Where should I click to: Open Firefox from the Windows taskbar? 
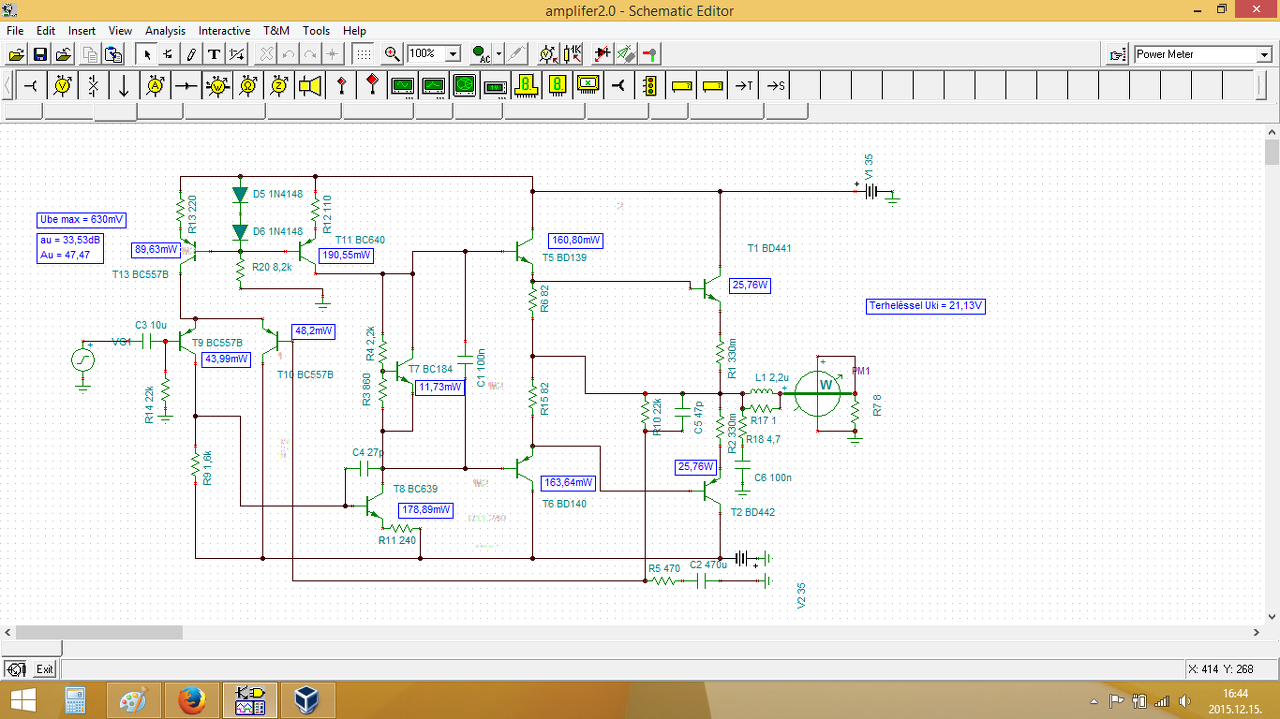(192, 700)
